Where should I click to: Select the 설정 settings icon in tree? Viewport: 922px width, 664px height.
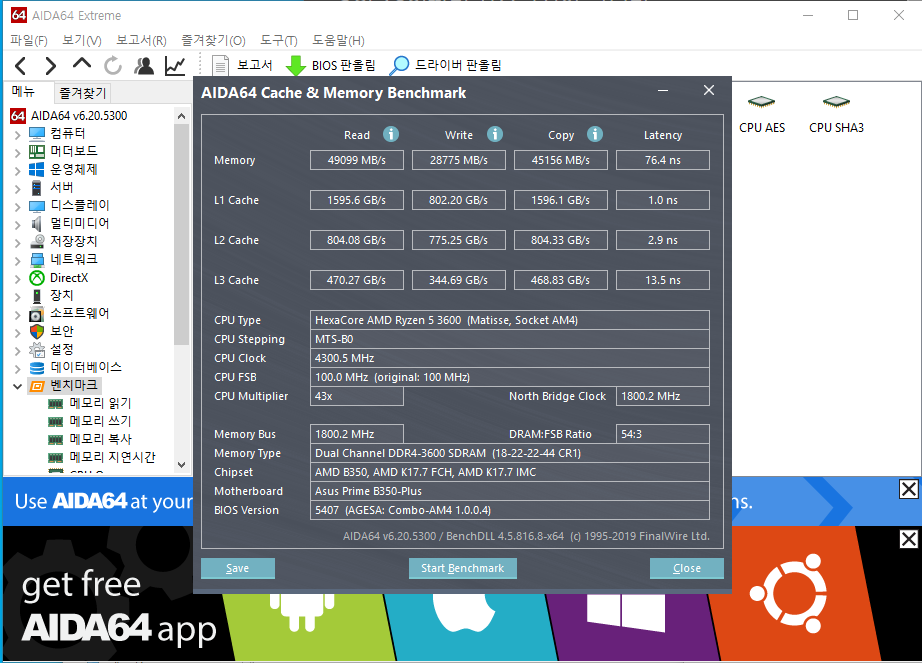click(x=37, y=350)
